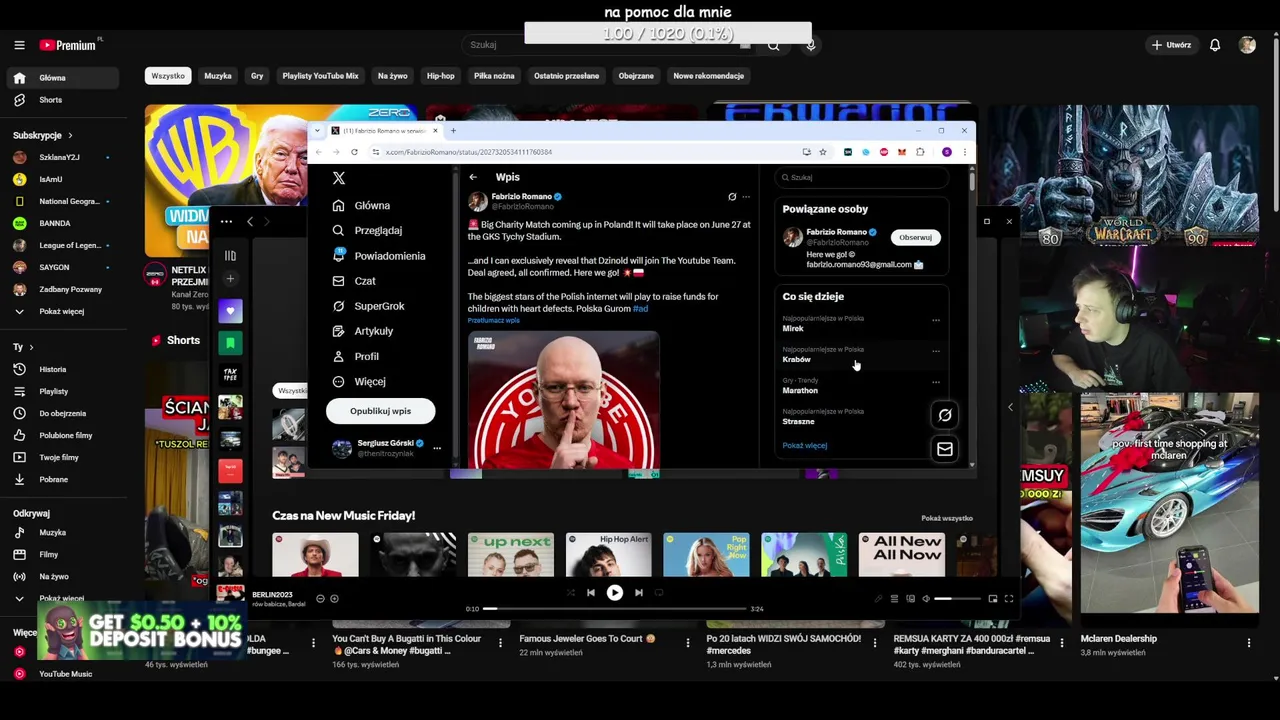Click the YouTube voice search microphone
1280x720 pixels.
pyautogui.click(x=811, y=45)
